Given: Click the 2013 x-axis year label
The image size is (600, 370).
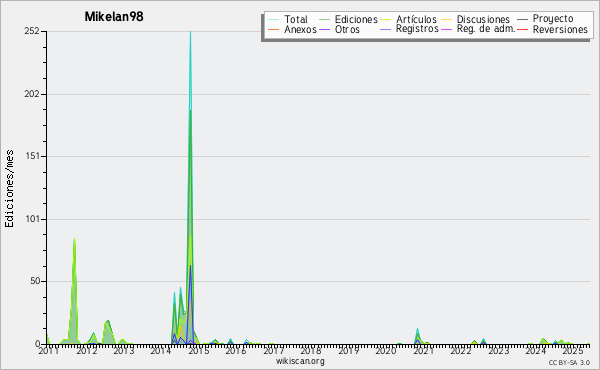Looking at the screenshot, I should pos(124,350).
